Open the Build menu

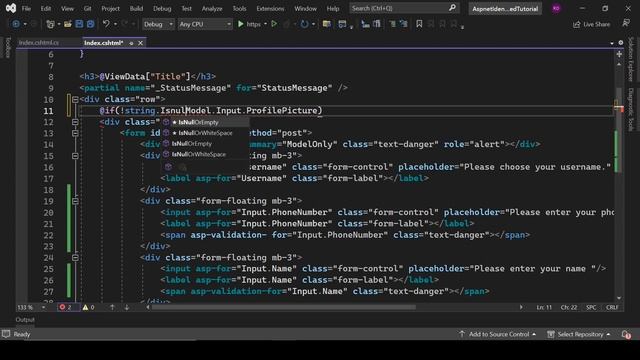coord(136,8)
